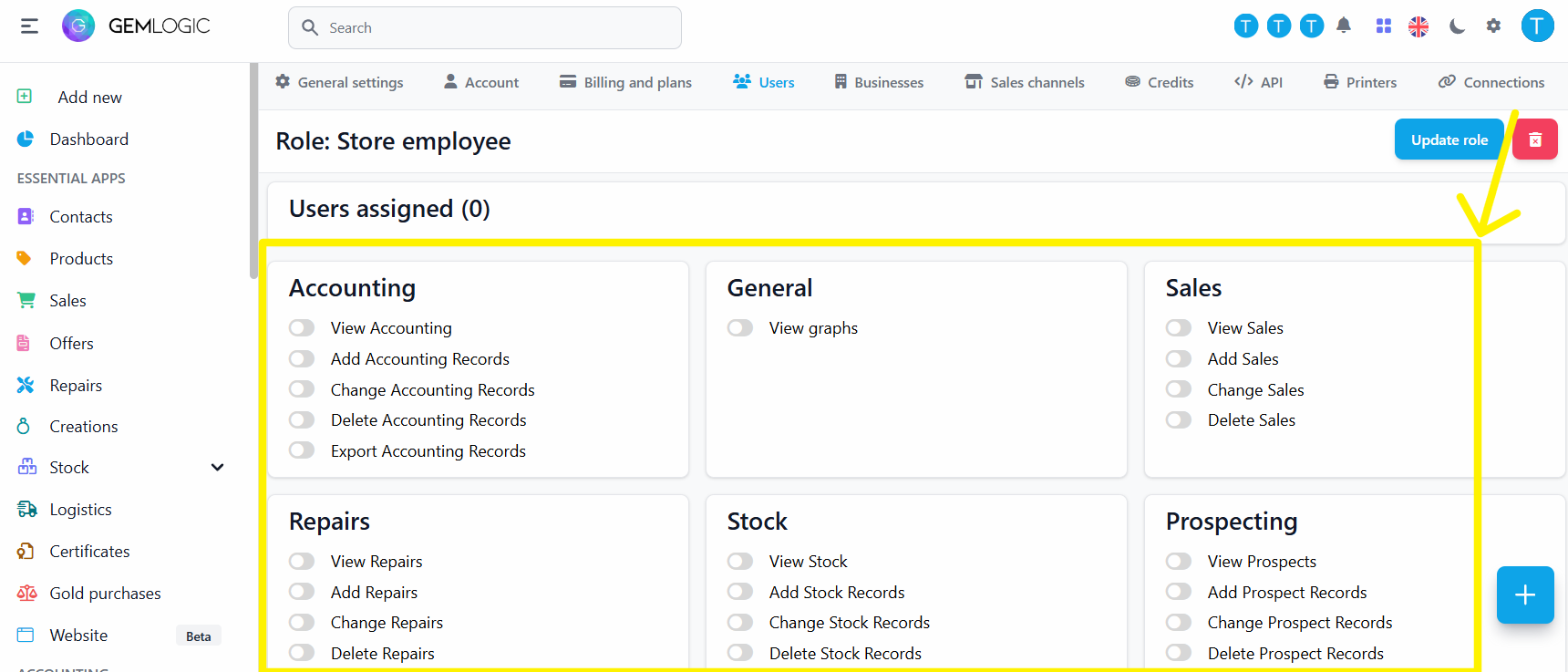Enable View Repairs permission

coord(302,561)
